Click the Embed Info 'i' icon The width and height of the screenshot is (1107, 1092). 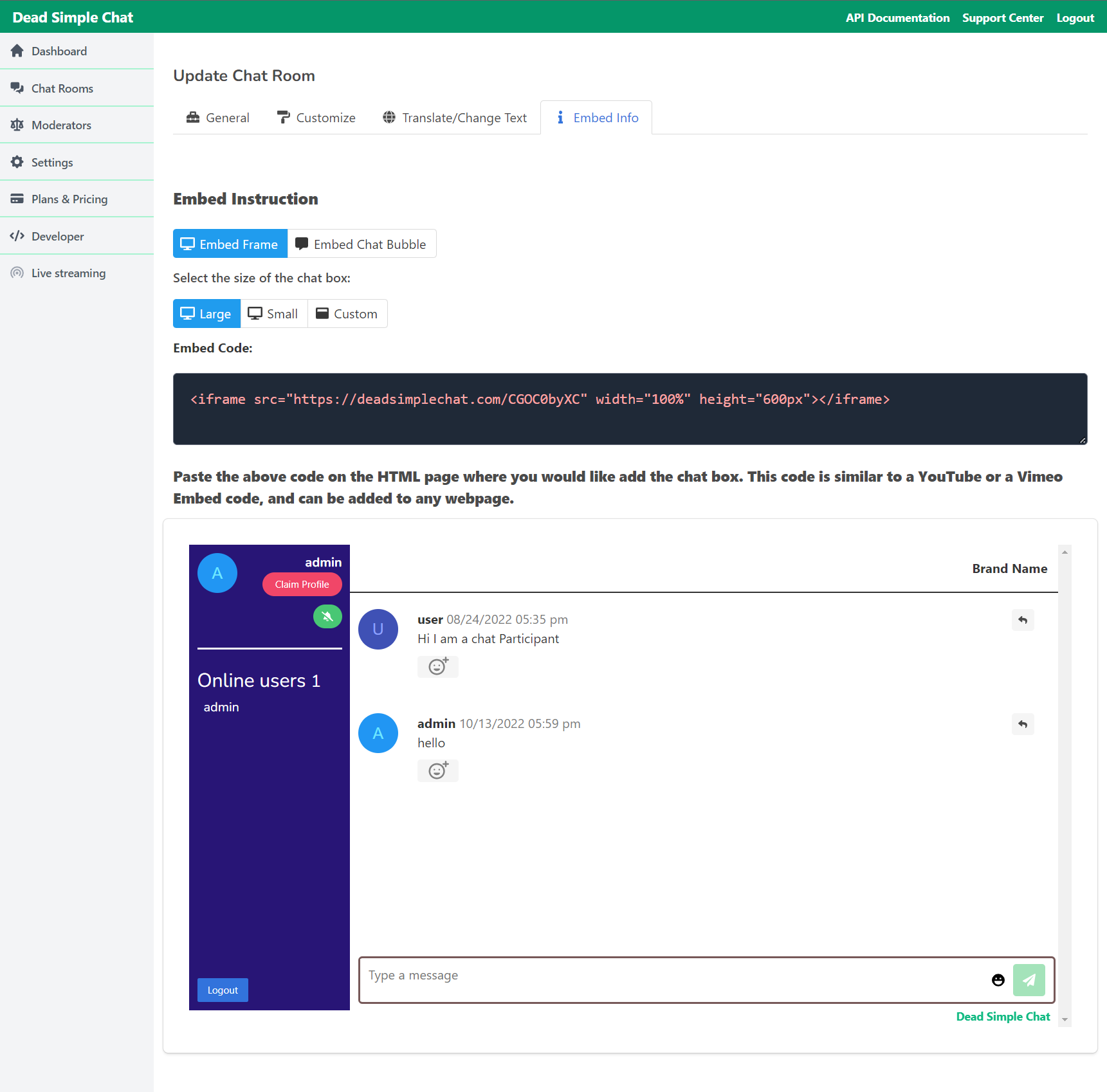tap(560, 118)
